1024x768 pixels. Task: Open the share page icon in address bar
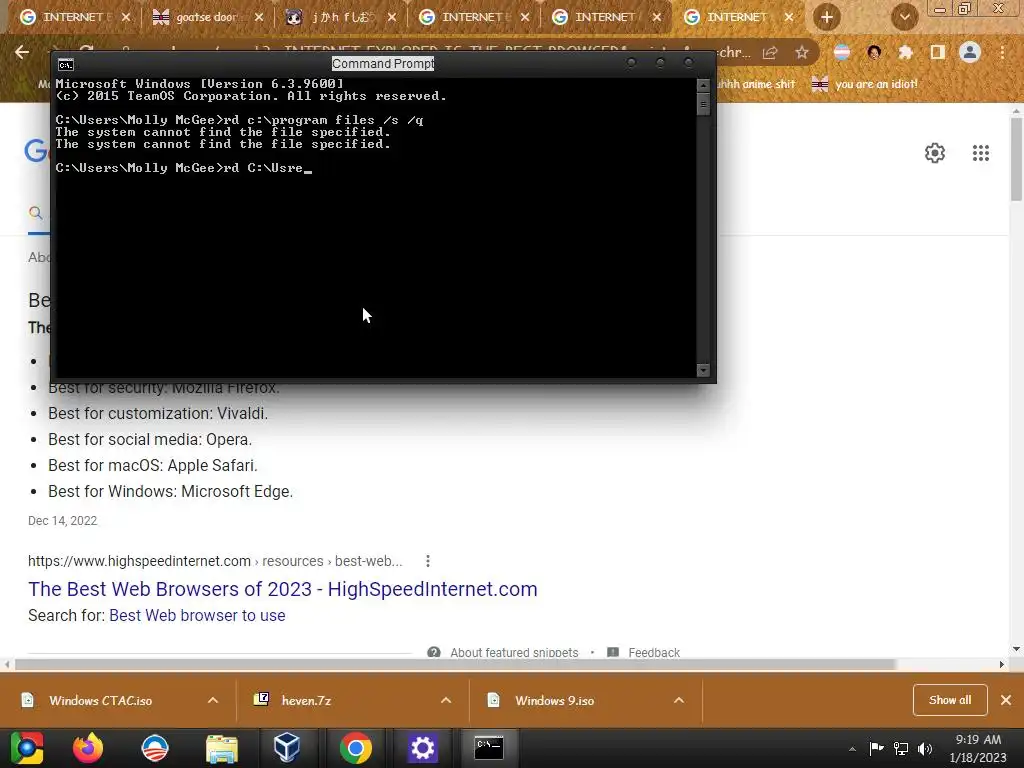(770, 53)
